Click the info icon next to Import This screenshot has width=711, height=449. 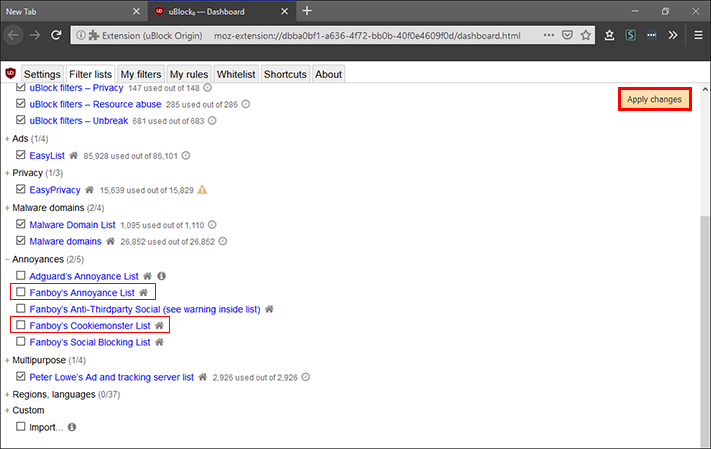pos(72,427)
